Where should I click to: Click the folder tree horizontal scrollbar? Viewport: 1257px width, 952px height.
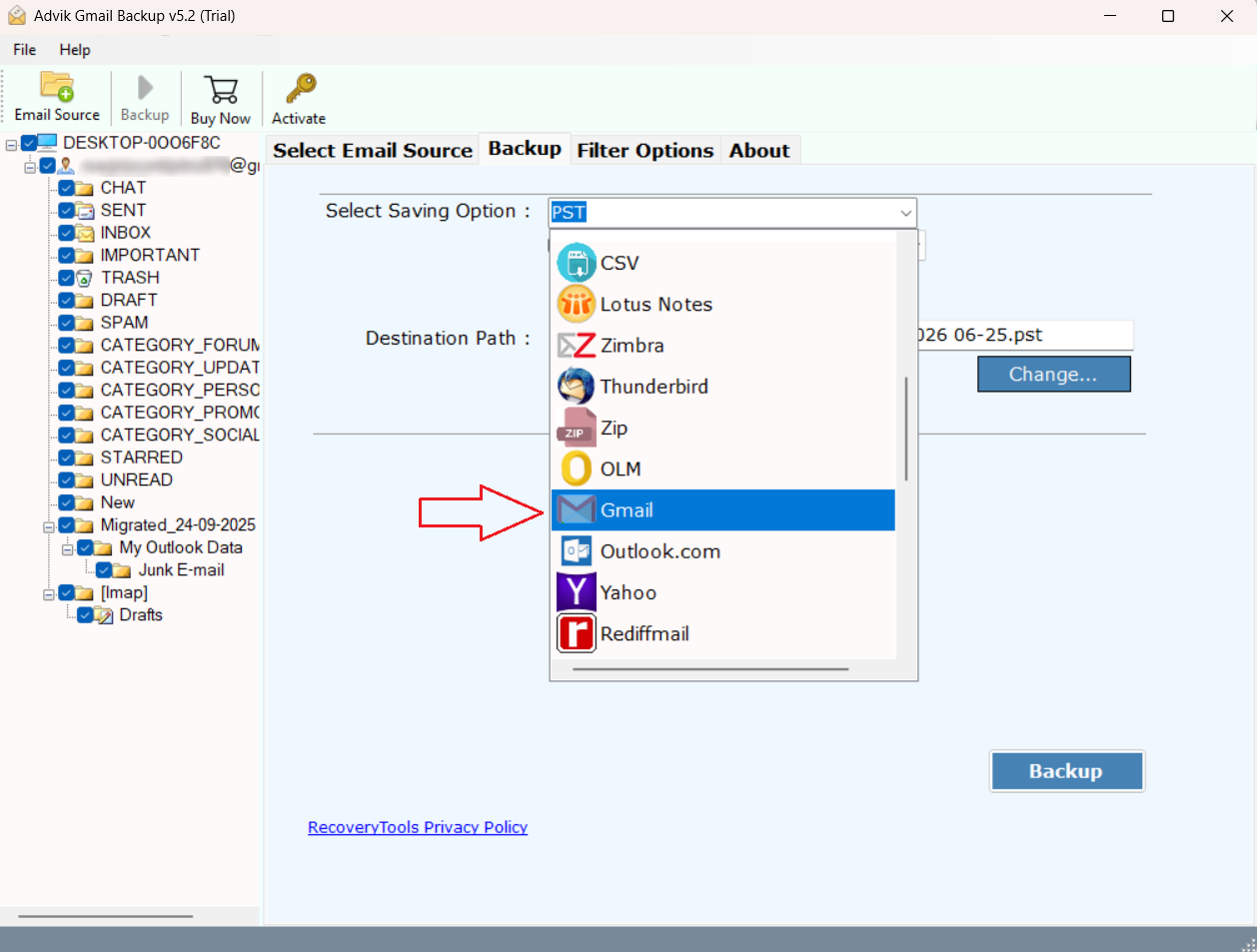[x=105, y=915]
